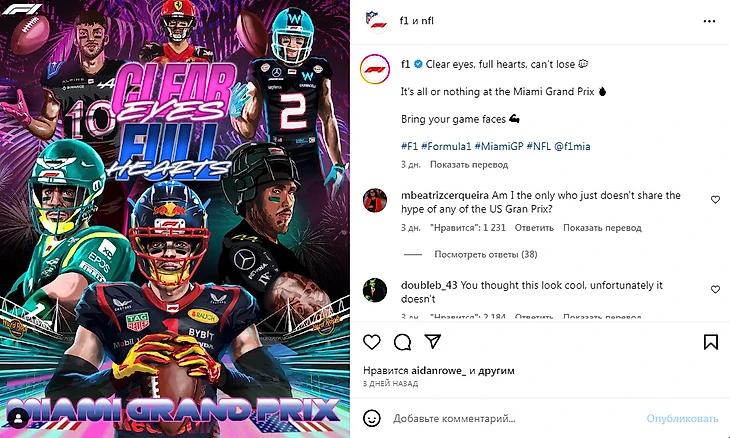Like mbeatrizcerqueira's comment
Screen dimensions: 730x438
[x=716, y=200]
